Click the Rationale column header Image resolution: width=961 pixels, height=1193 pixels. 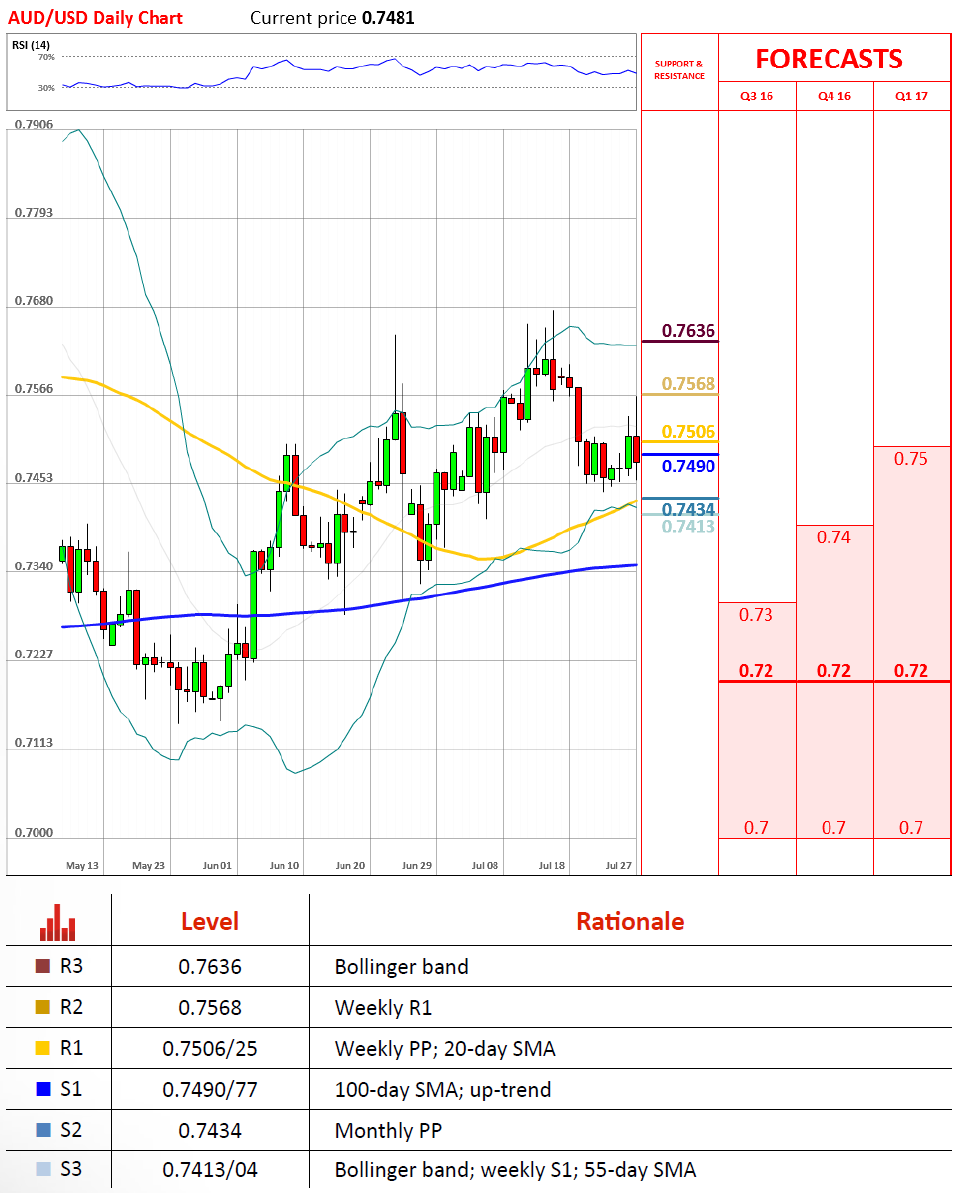(630, 921)
